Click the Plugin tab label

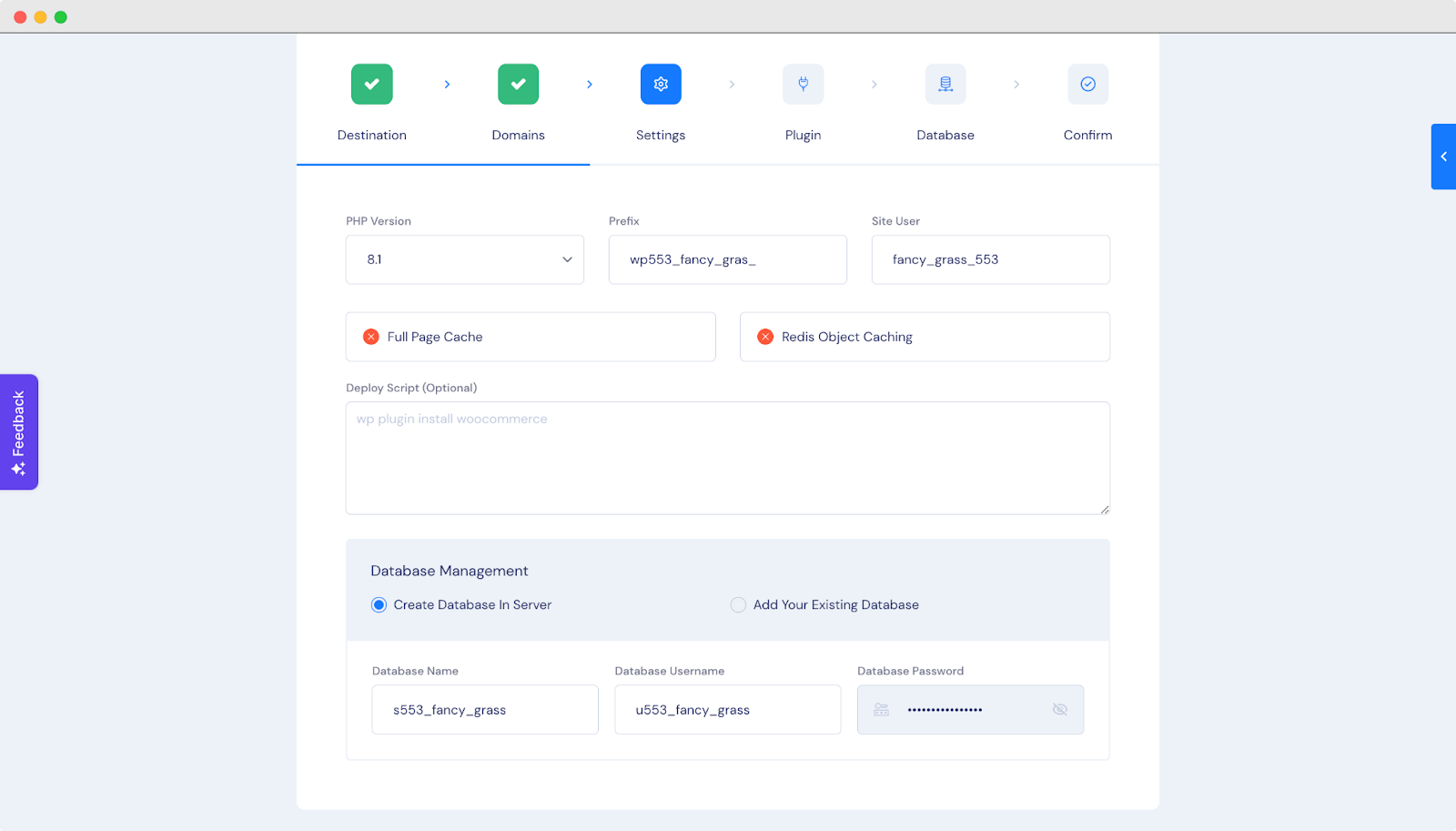(x=803, y=136)
